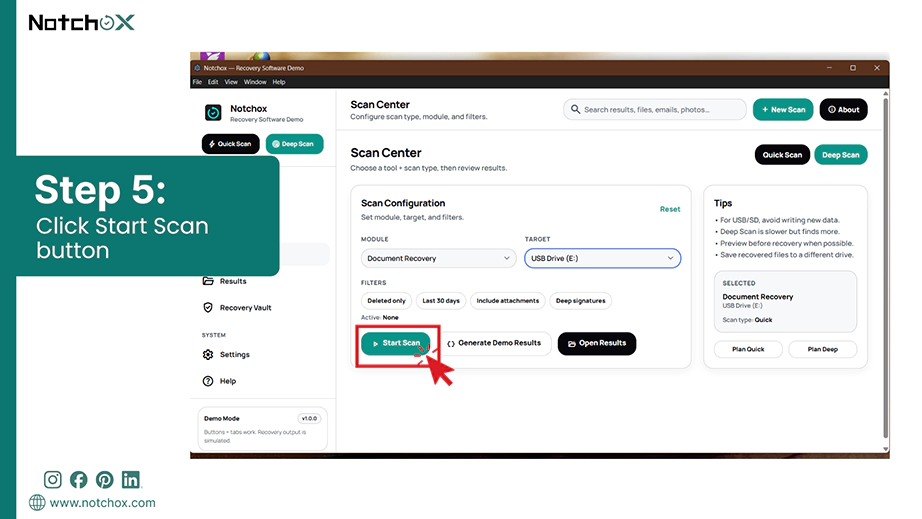Click the Demo Mode label

click(222, 418)
